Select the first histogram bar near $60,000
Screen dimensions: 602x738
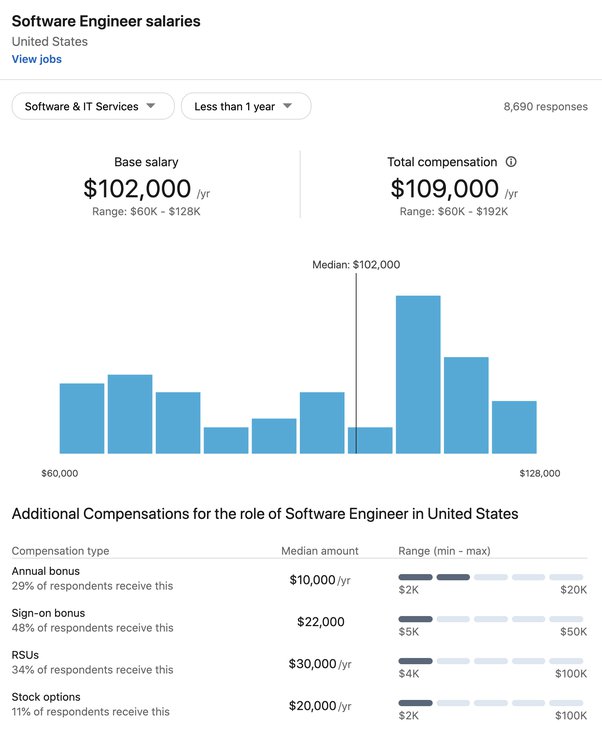tap(82, 418)
